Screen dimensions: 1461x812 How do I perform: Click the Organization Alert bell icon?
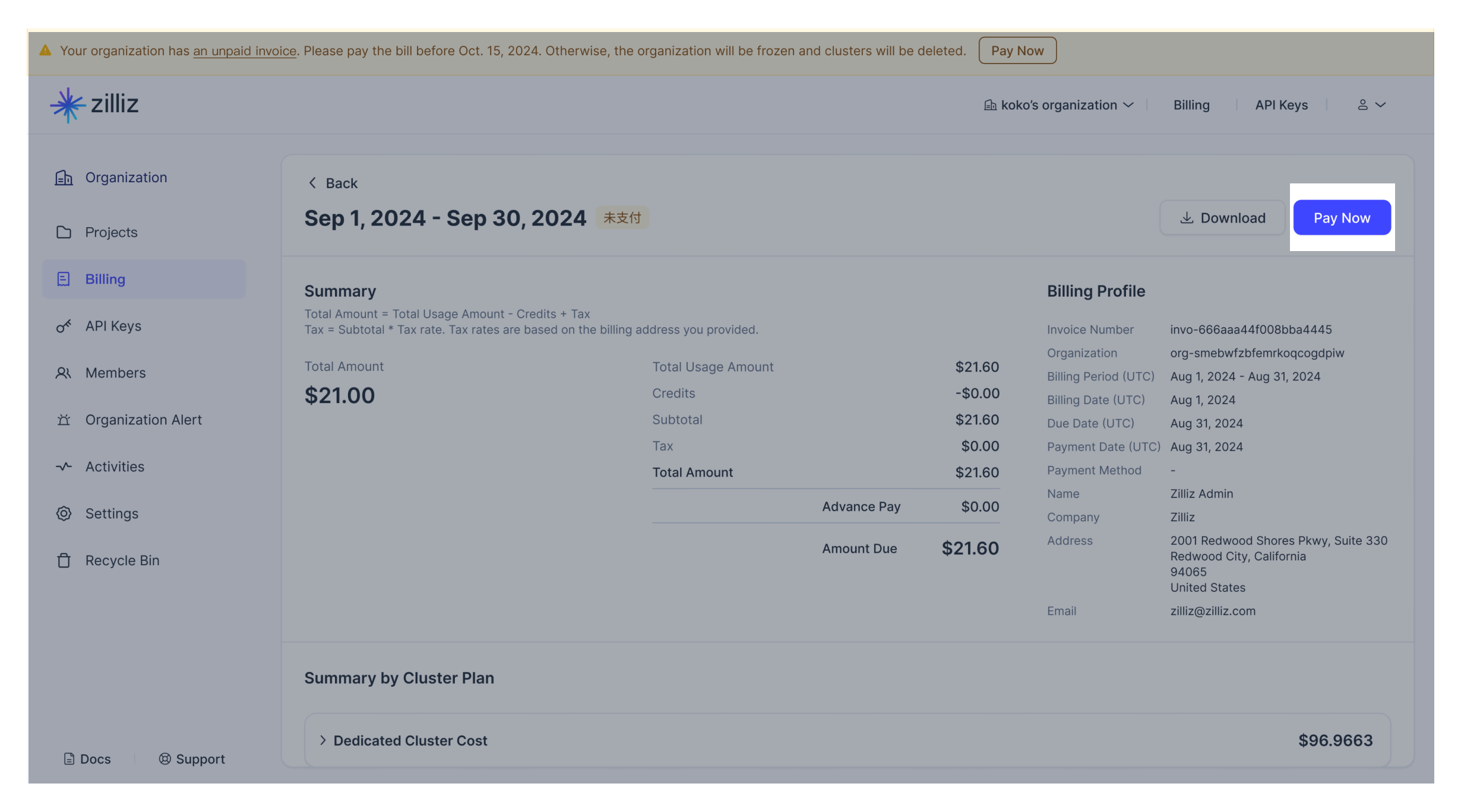[x=64, y=419]
